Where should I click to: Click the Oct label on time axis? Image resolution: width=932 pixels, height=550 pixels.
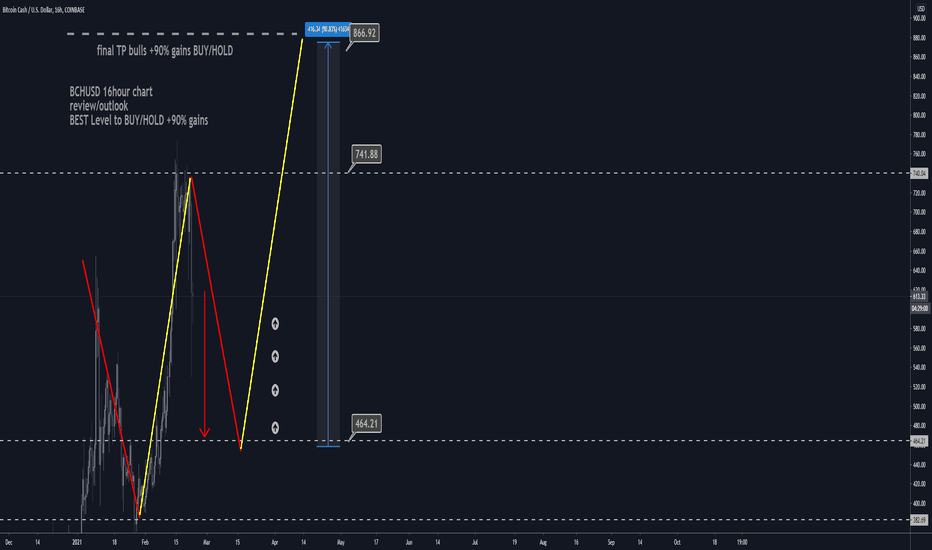coord(677,542)
